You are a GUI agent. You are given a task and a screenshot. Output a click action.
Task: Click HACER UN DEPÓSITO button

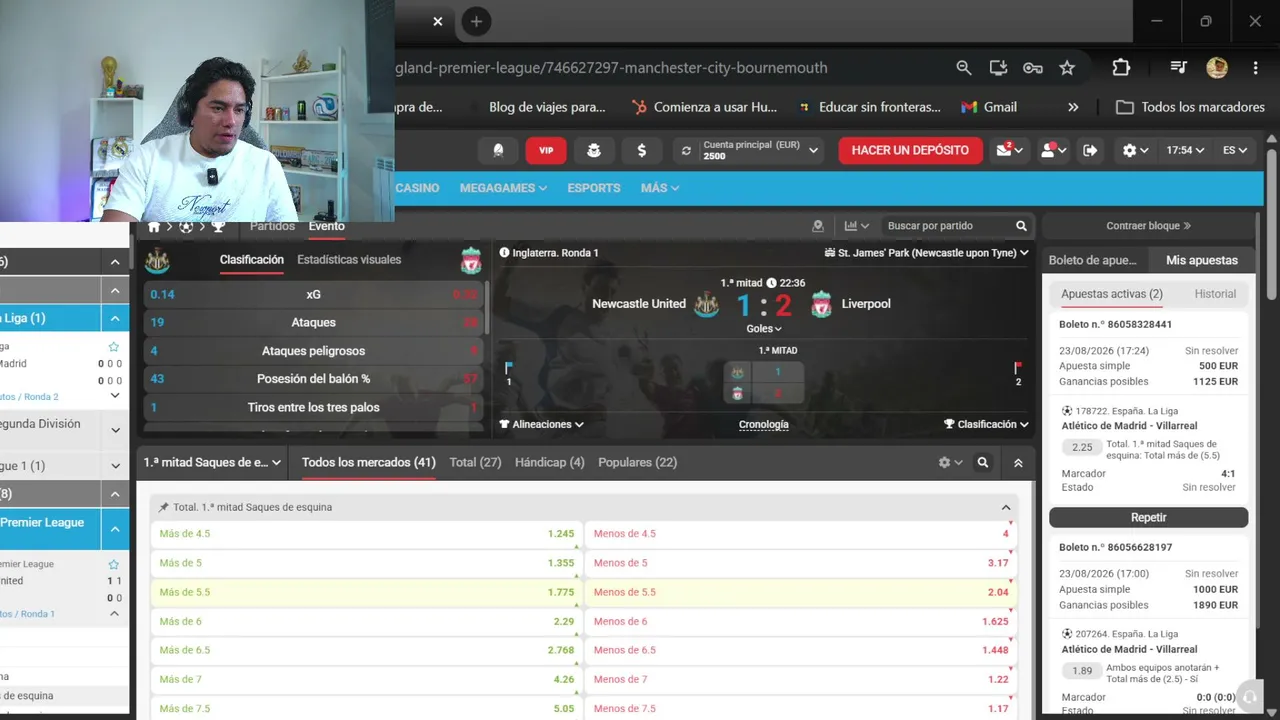point(910,150)
